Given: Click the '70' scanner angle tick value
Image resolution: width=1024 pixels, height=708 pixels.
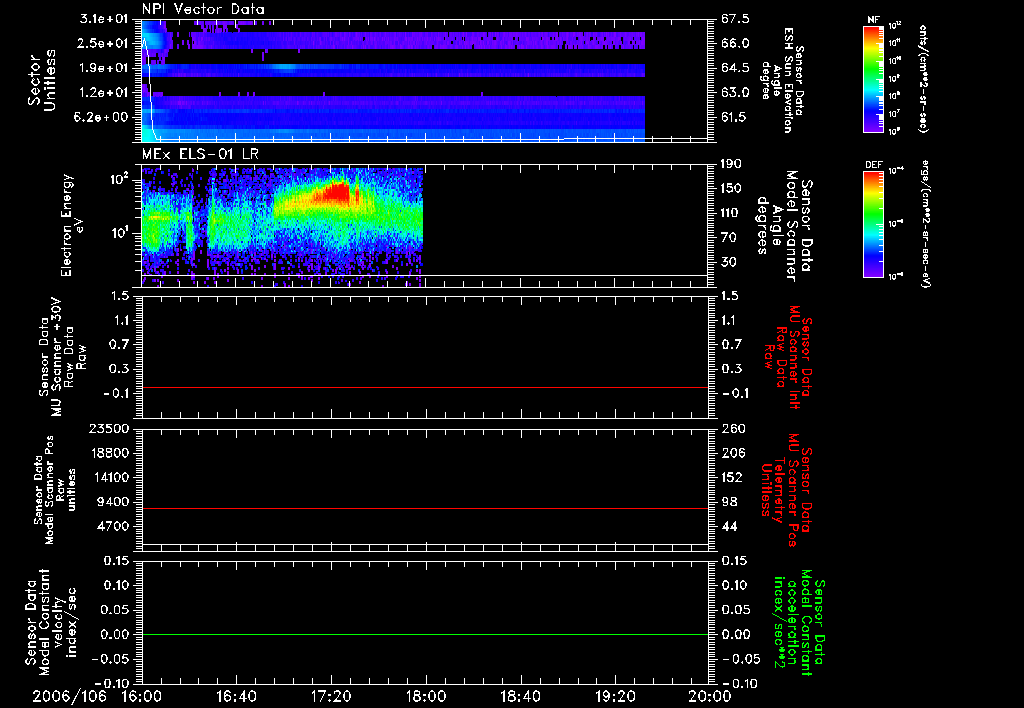Looking at the screenshot, I should coord(728,237).
